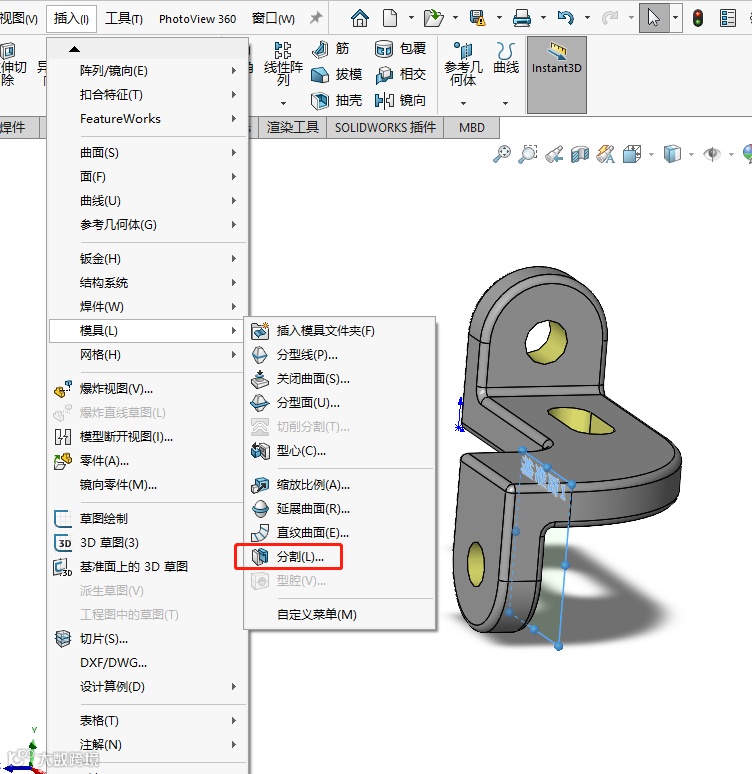Click Zoom to Area icon
Viewport: 752px width, 774px height.
(527, 154)
